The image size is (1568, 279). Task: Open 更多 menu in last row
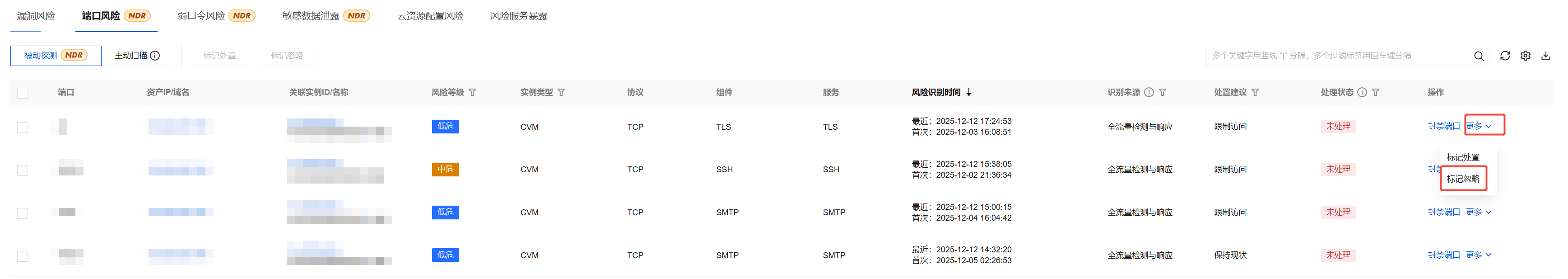[1479, 255]
